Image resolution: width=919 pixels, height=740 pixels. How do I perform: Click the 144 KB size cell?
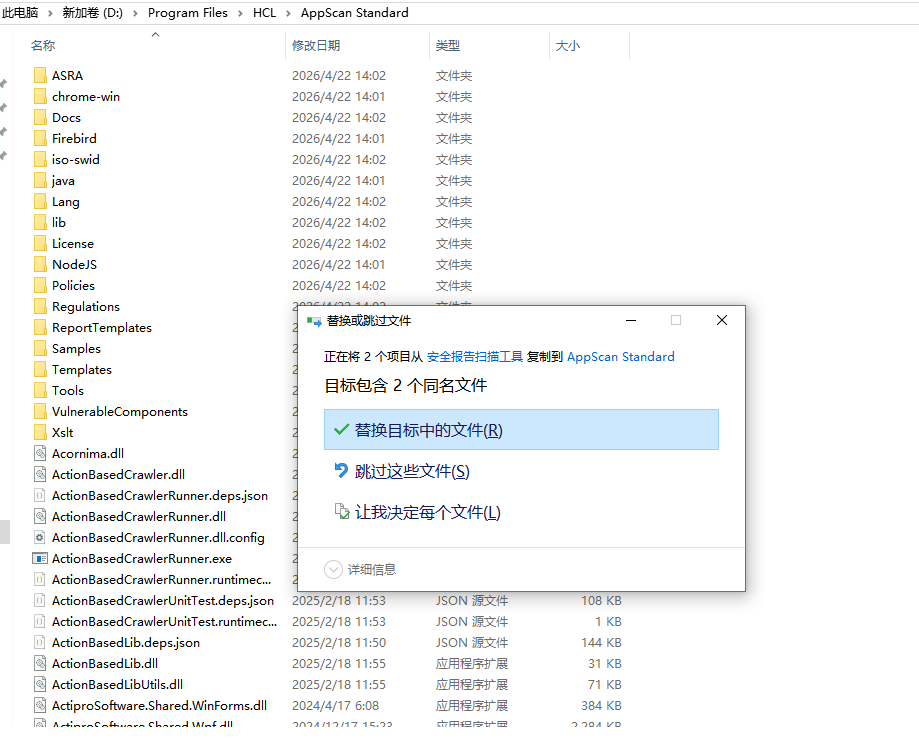point(601,643)
